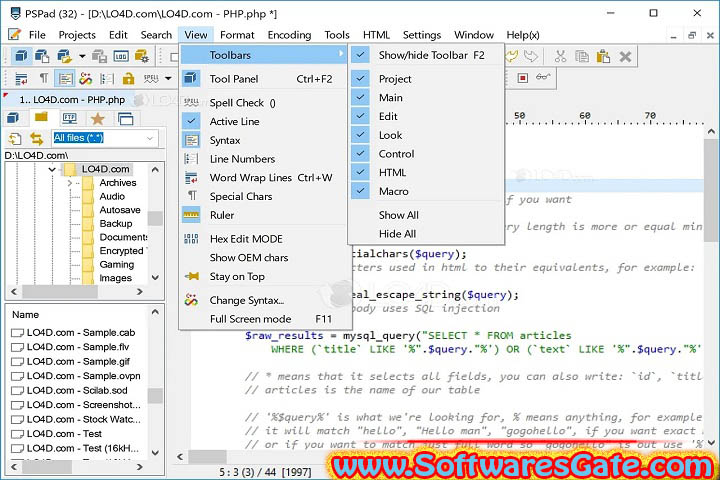This screenshot has width=720, height=480.
Task: Open the spell check dropdown arrow
Action: pos(169,79)
